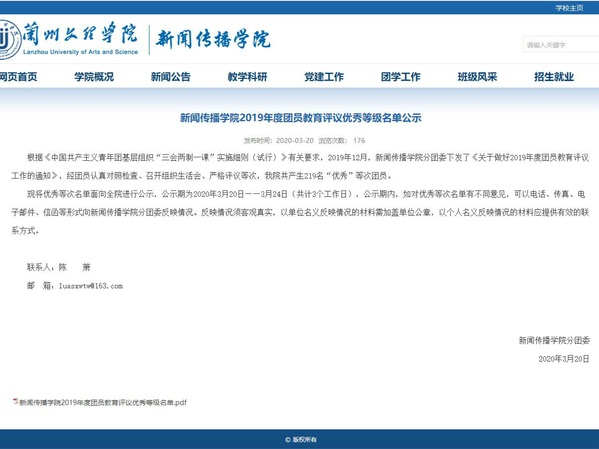599x449 pixels.
Task: Click the article title 新闻传播学院2019年度团员教育评议优秀等级名单公示
Action: (x=300, y=118)
